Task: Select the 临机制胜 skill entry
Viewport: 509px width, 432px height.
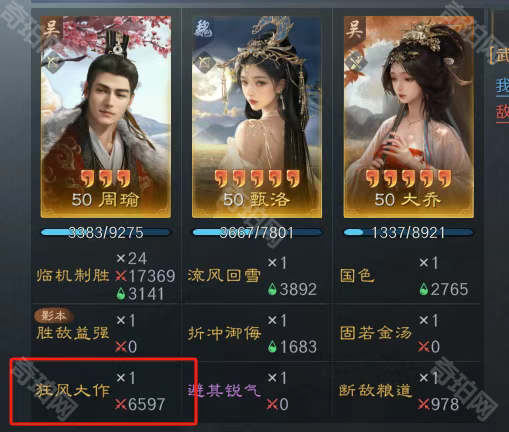Action: [73, 276]
